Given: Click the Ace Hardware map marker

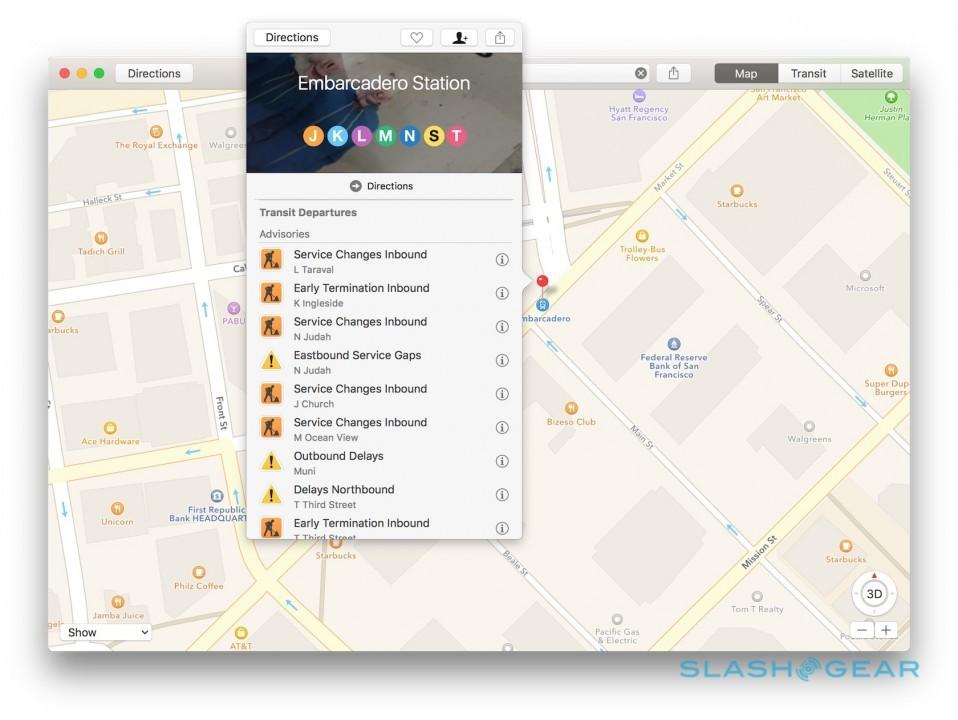Looking at the screenshot, I should pos(110,427).
